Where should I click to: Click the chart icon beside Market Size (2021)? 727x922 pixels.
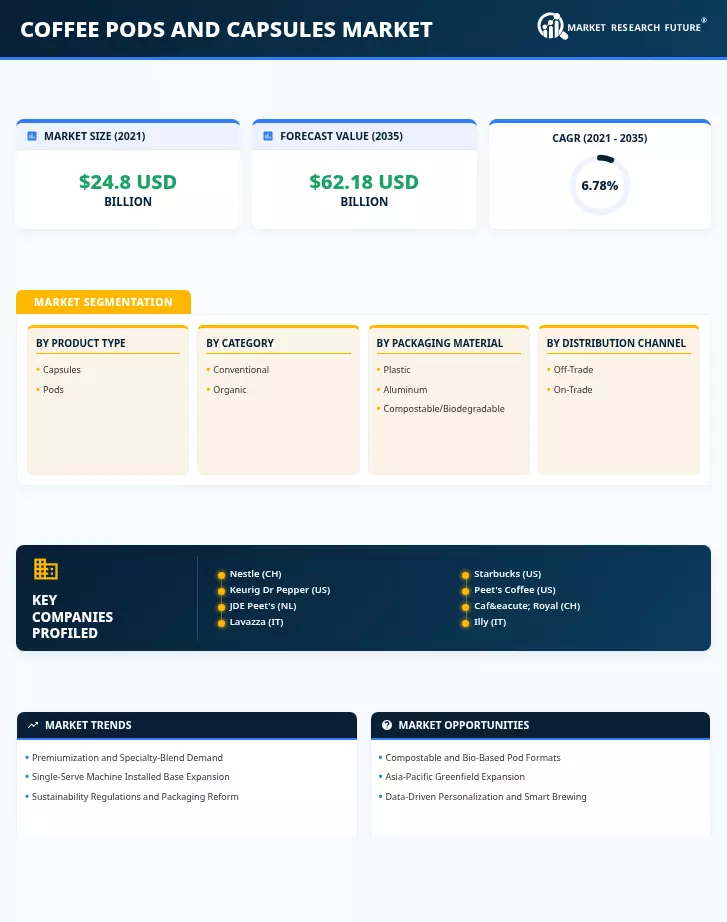click(x=32, y=136)
